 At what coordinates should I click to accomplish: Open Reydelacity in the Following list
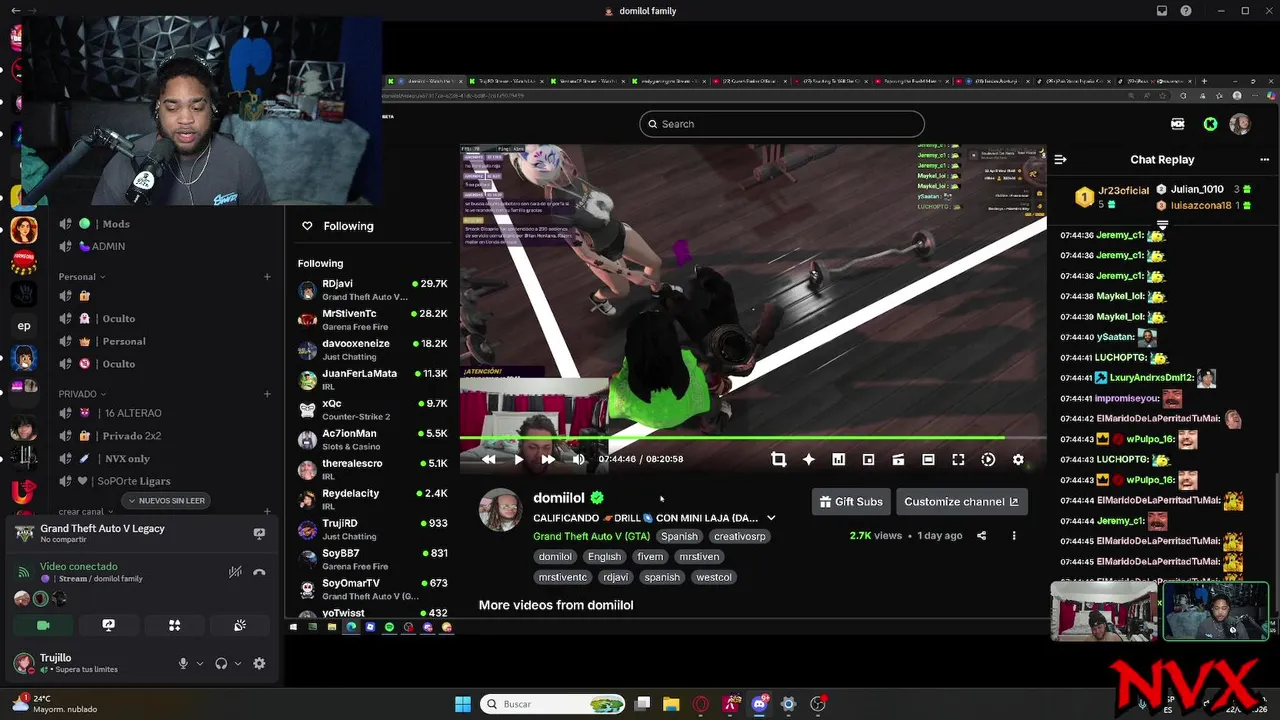[372, 499]
